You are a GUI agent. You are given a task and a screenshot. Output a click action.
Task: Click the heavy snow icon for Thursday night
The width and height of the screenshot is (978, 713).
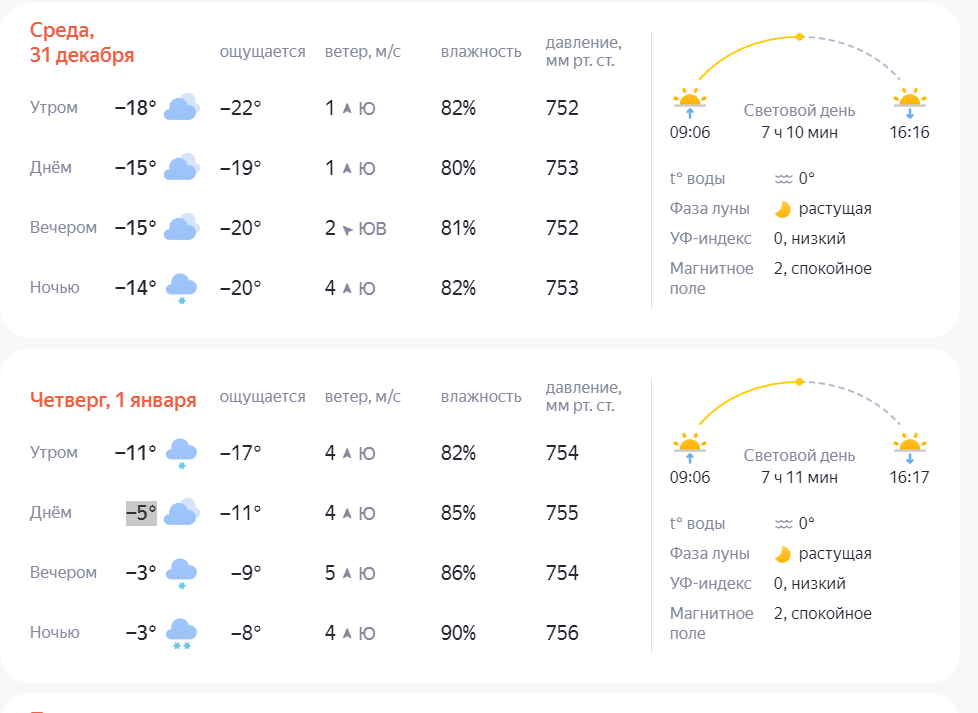pyautogui.click(x=181, y=634)
